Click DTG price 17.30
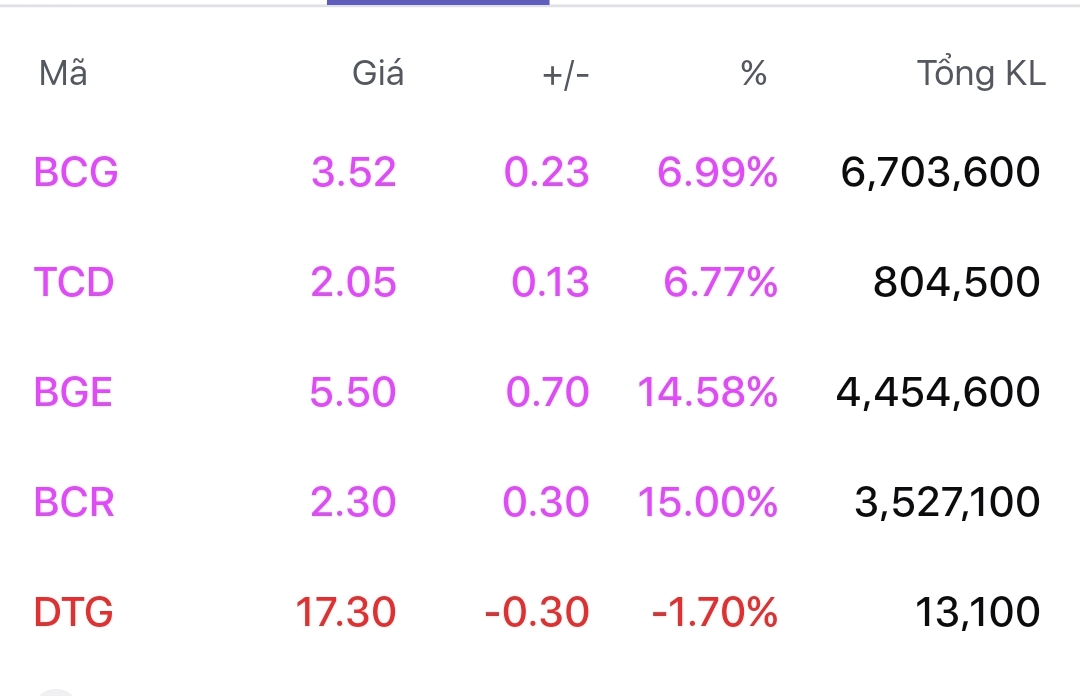This screenshot has height=696, width=1080. pos(345,611)
